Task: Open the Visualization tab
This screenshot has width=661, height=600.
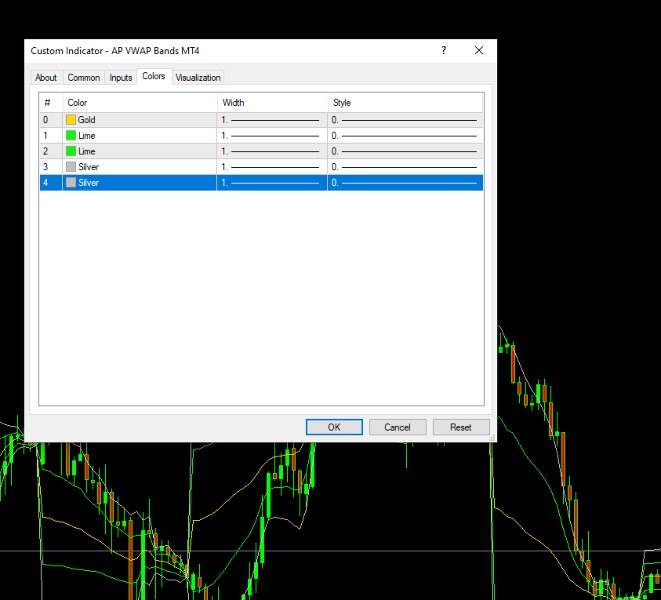Action: pyautogui.click(x=198, y=78)
